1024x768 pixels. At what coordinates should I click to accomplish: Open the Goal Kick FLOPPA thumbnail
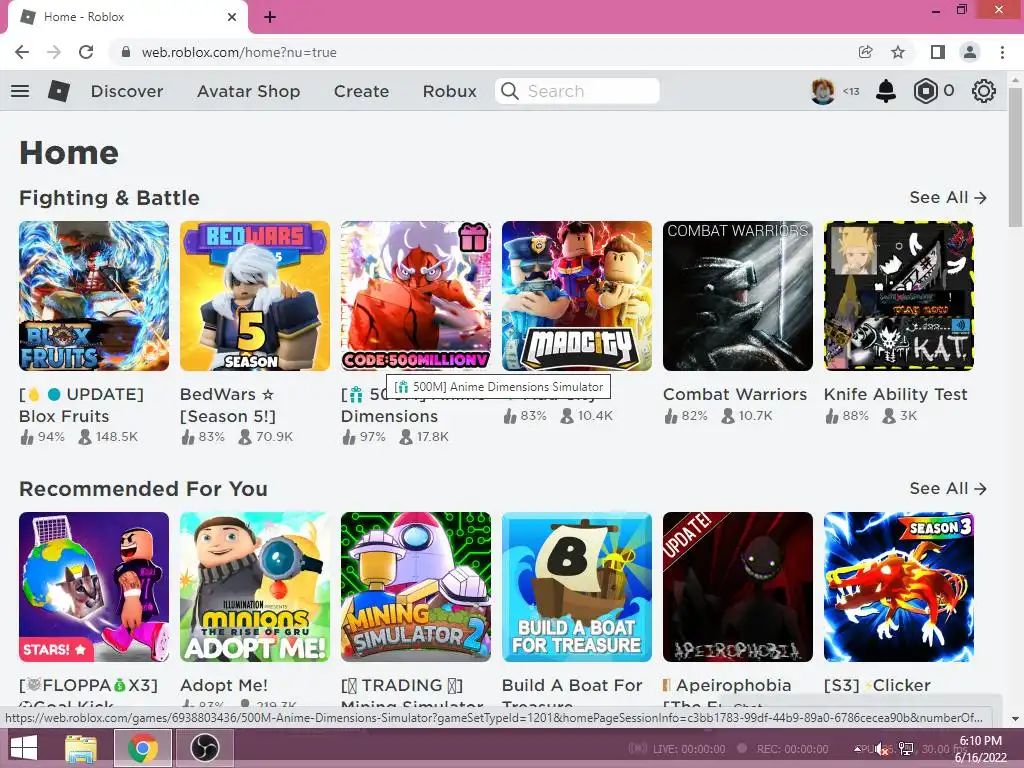[x=94, y=587]
